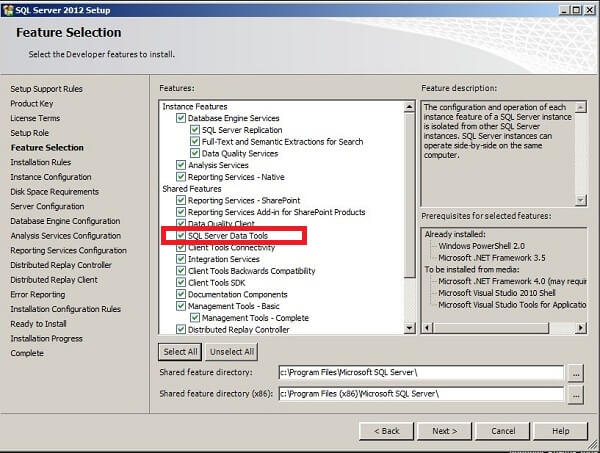
Task: Toggle Database Engine Services checkbox
Action: (x=181, y=118)
